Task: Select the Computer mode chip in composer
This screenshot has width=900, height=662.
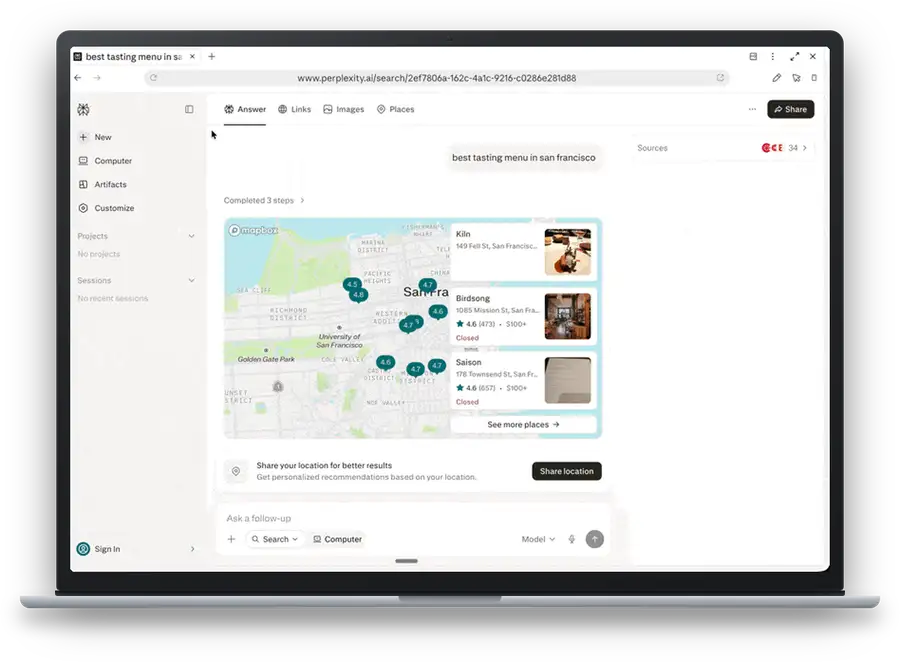Action: pyautogui.click(x=338, y=539)
